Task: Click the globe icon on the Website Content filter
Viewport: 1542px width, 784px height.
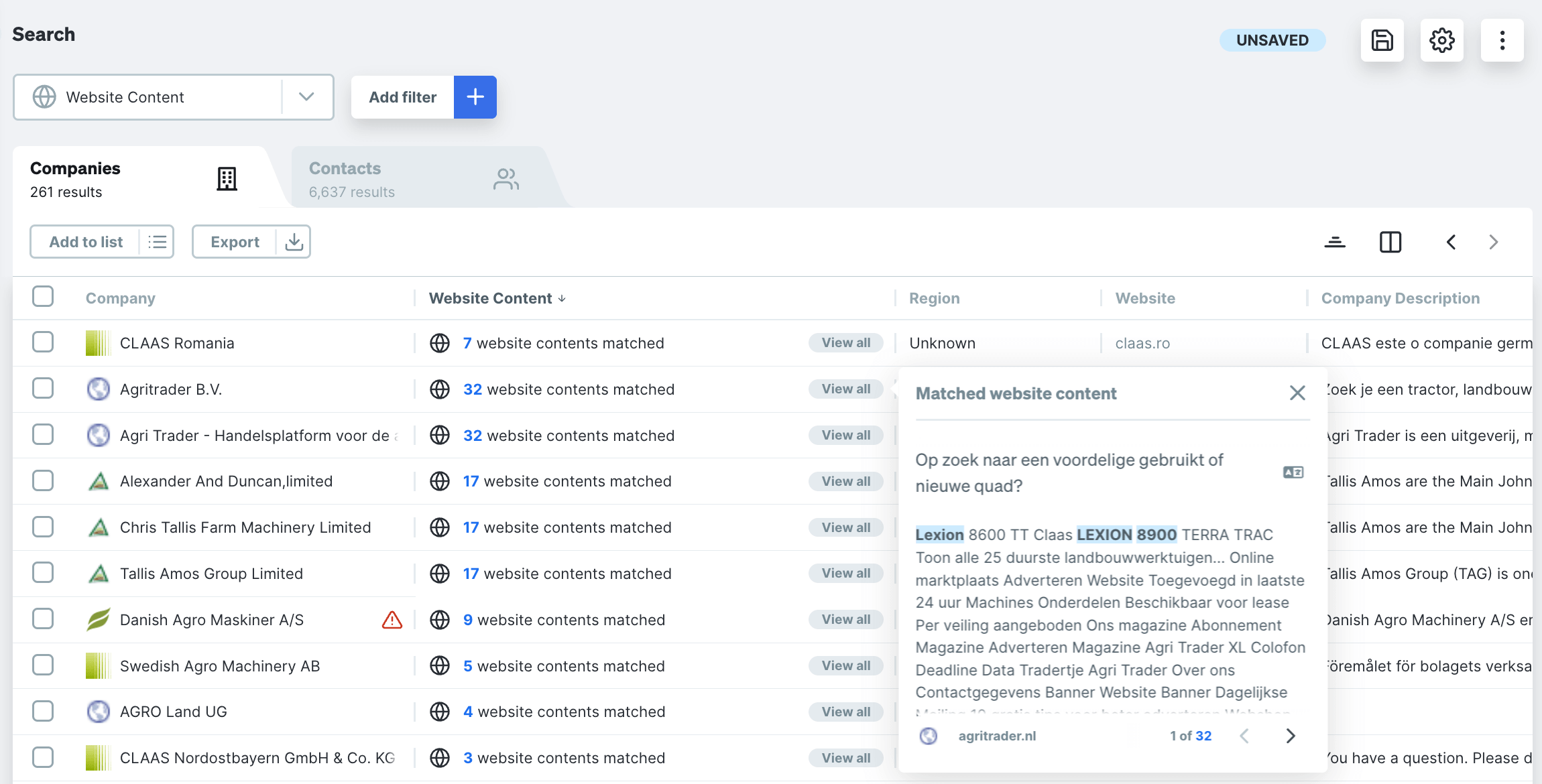Action: (44, 97)
